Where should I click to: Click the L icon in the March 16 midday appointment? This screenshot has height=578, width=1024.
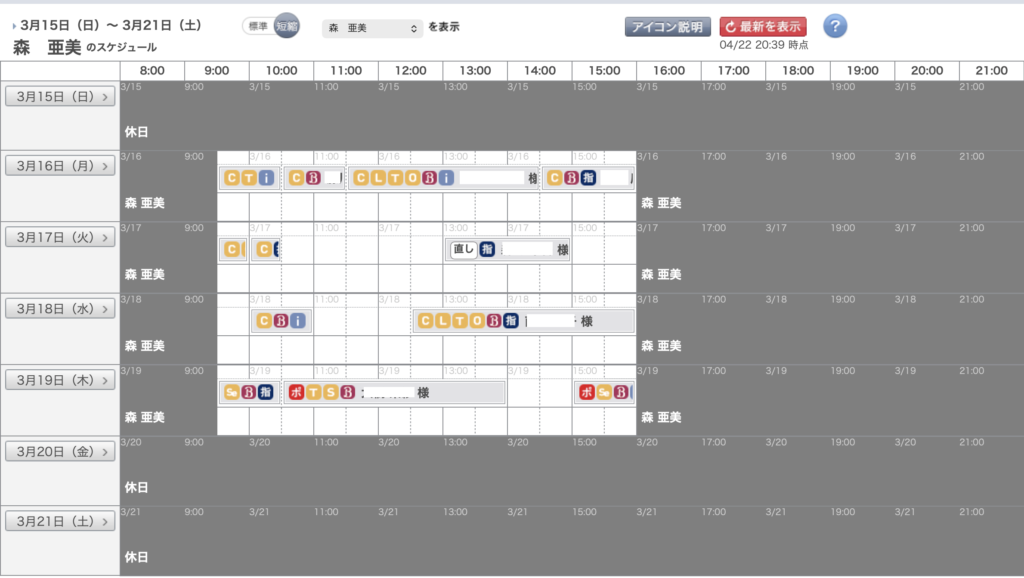tap(378, 179)
